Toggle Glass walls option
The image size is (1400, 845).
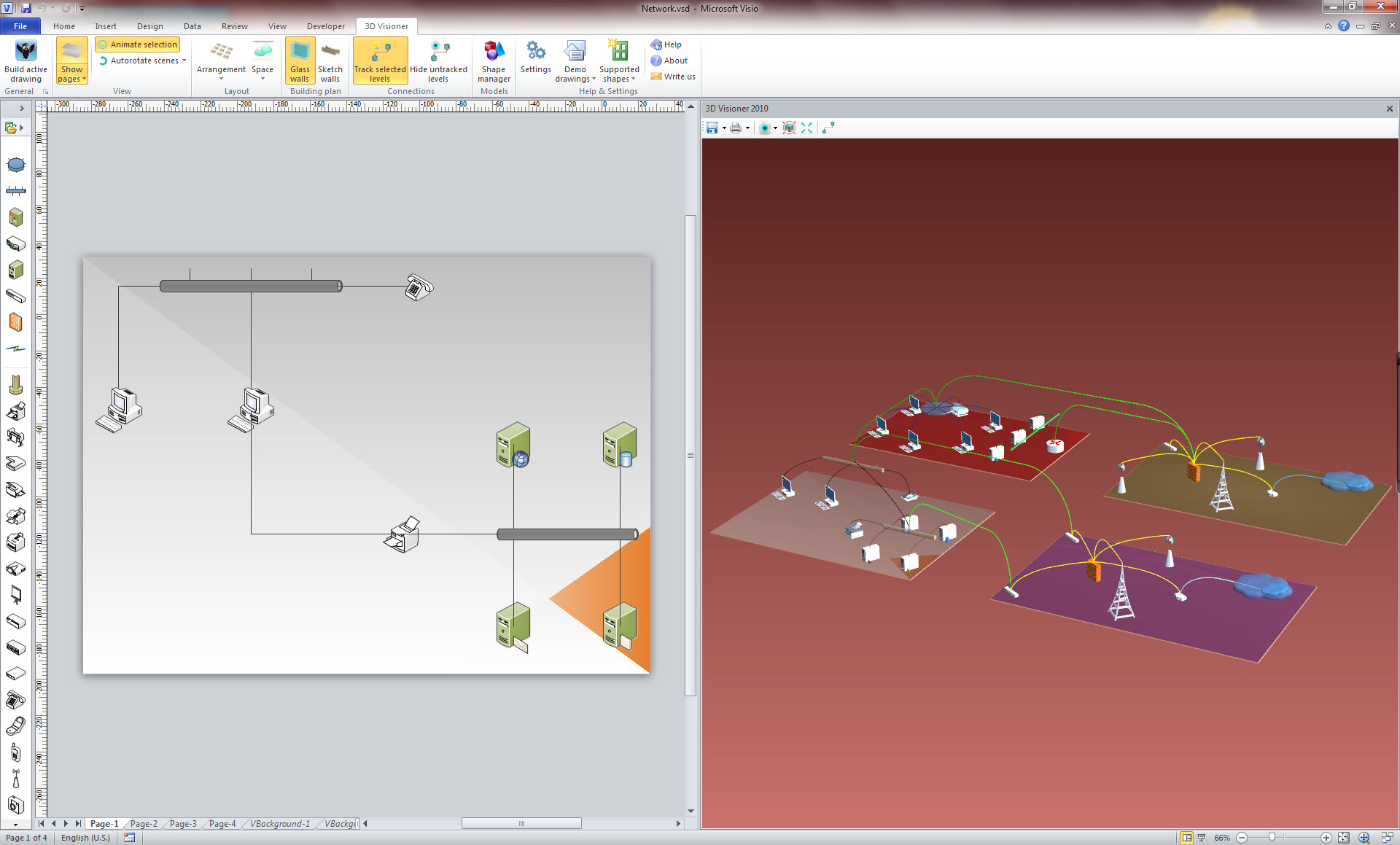click(300, 61)
